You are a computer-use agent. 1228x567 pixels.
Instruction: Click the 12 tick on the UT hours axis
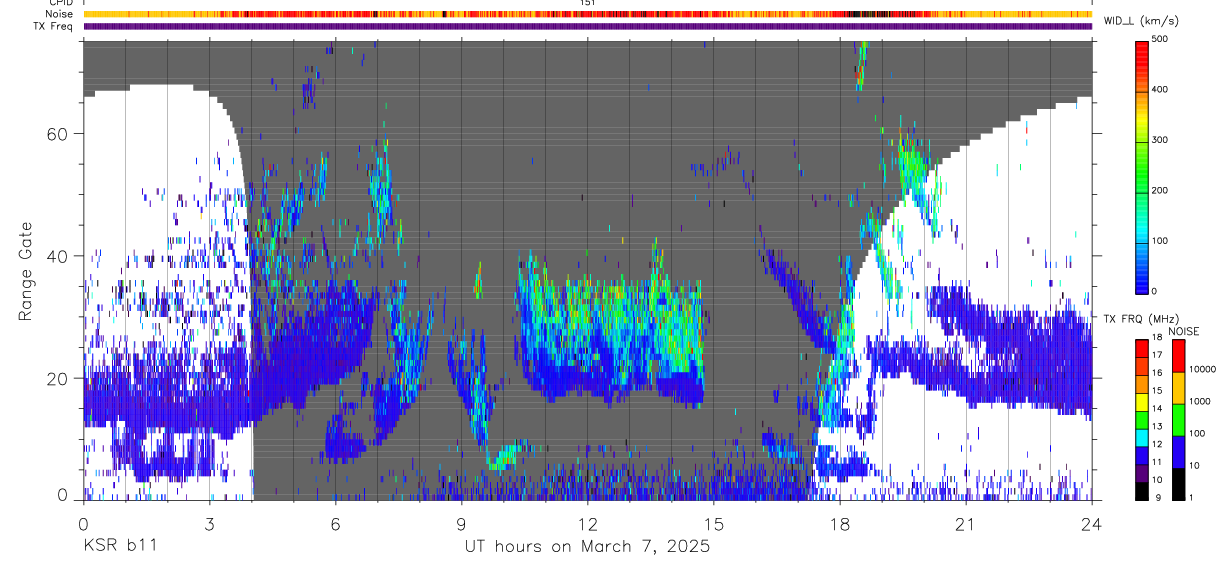click(587, 523)
